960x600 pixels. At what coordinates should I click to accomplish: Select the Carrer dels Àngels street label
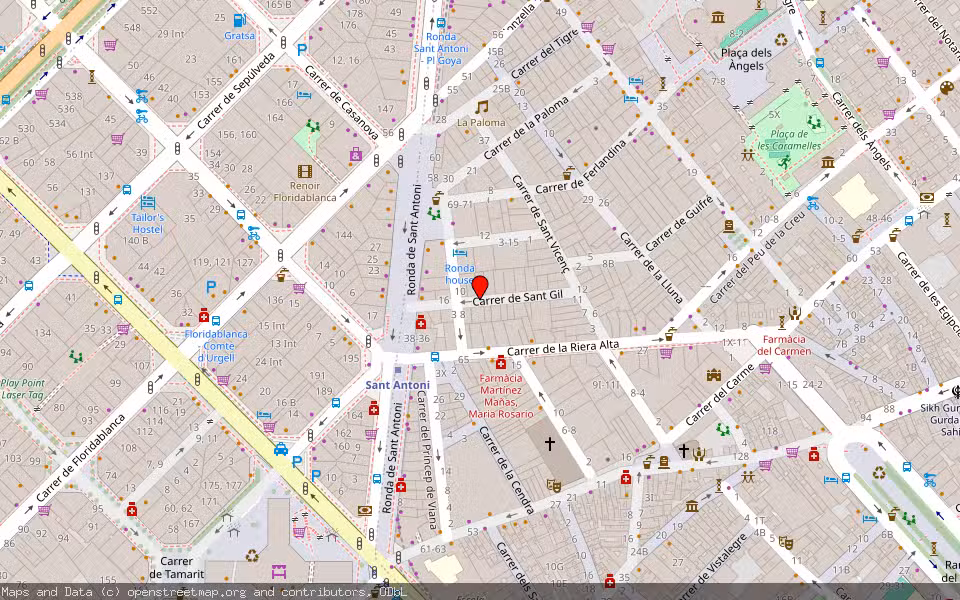861,131
